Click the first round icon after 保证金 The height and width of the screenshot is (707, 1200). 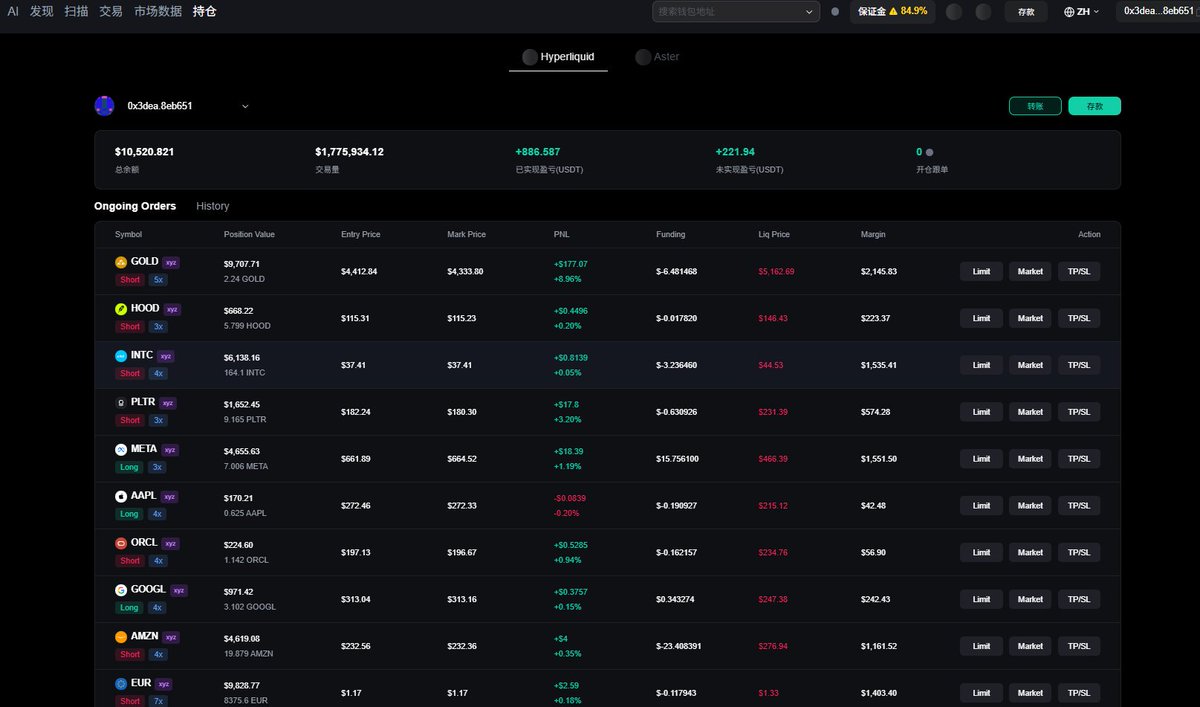[954, 12]
